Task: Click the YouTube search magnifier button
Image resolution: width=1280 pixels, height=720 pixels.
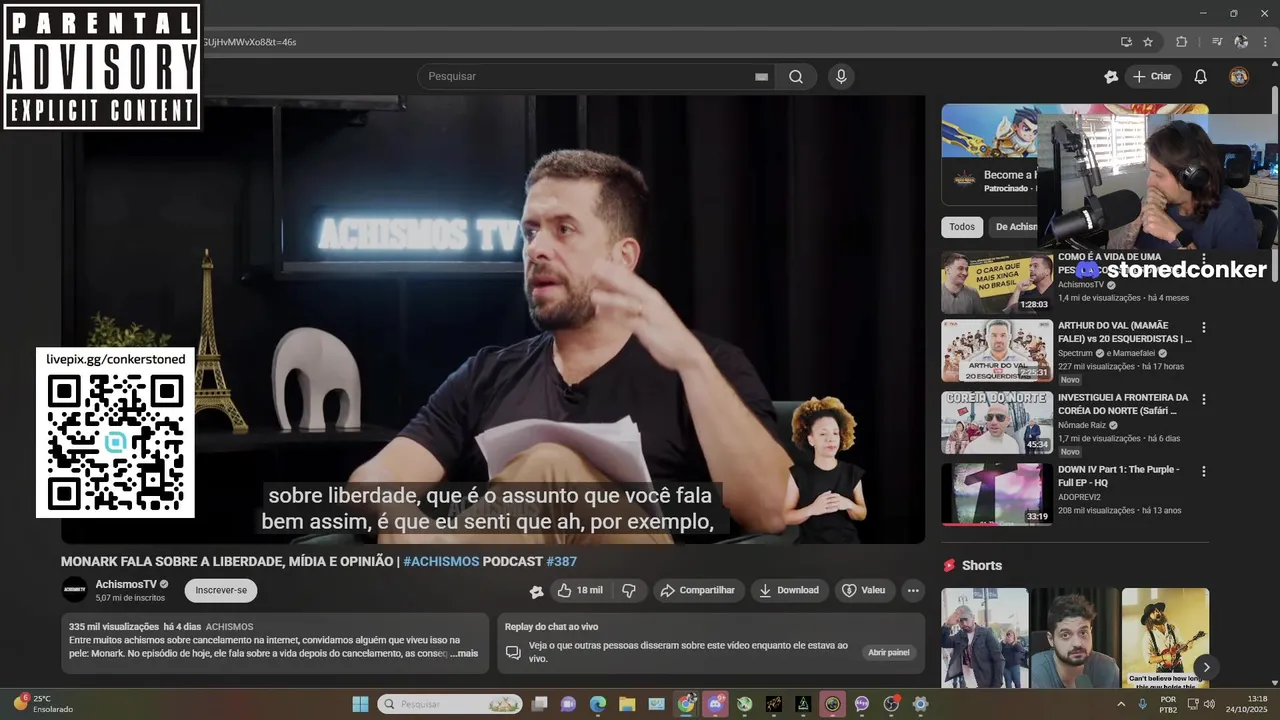Action: click(796, 77)
